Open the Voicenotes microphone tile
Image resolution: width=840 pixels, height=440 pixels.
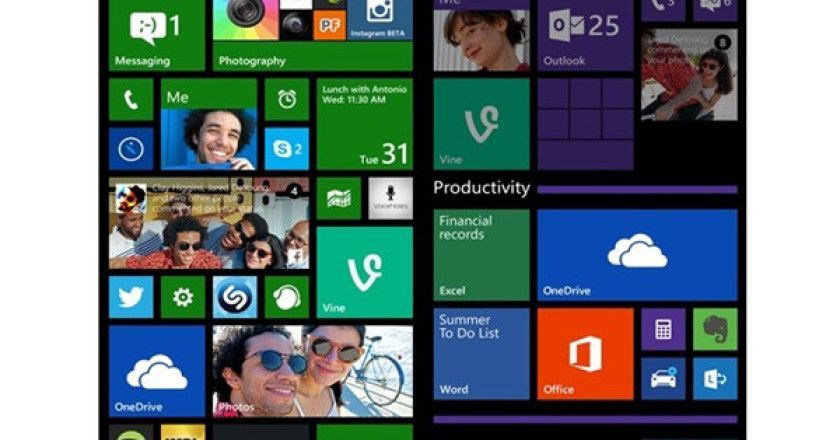pos(391,198)
